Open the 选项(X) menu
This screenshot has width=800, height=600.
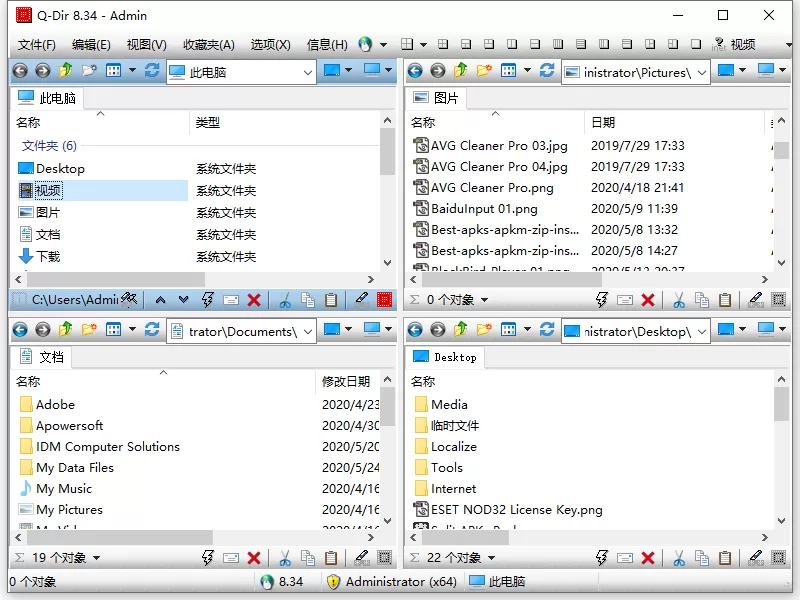click(x=272, y=44)
